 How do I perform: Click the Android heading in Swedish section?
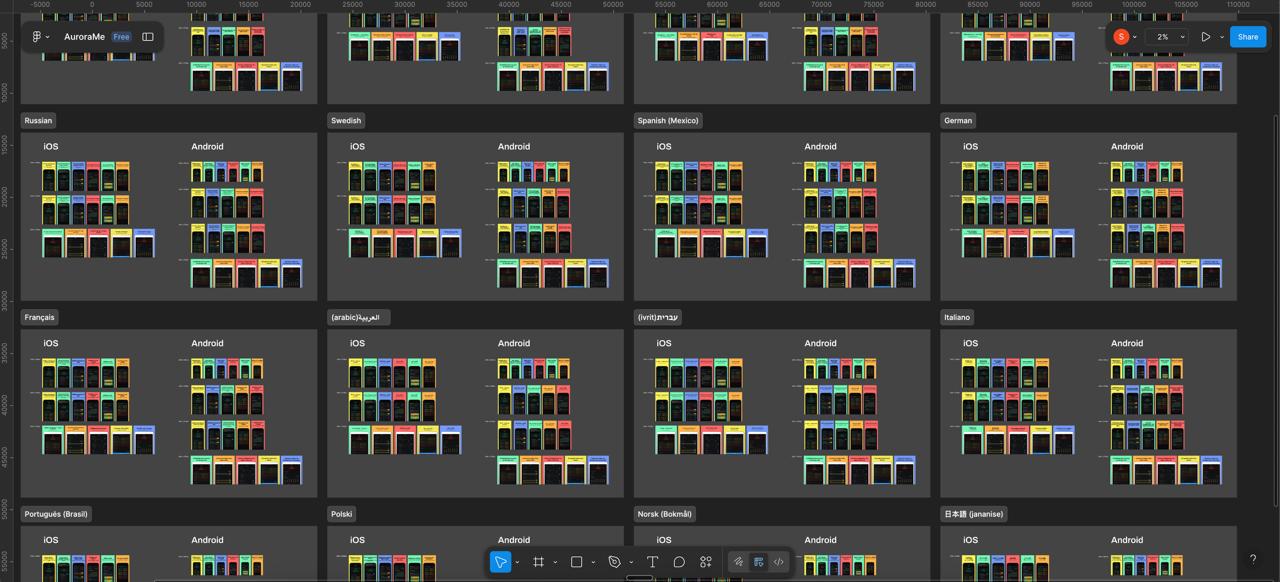coord(514,146)
